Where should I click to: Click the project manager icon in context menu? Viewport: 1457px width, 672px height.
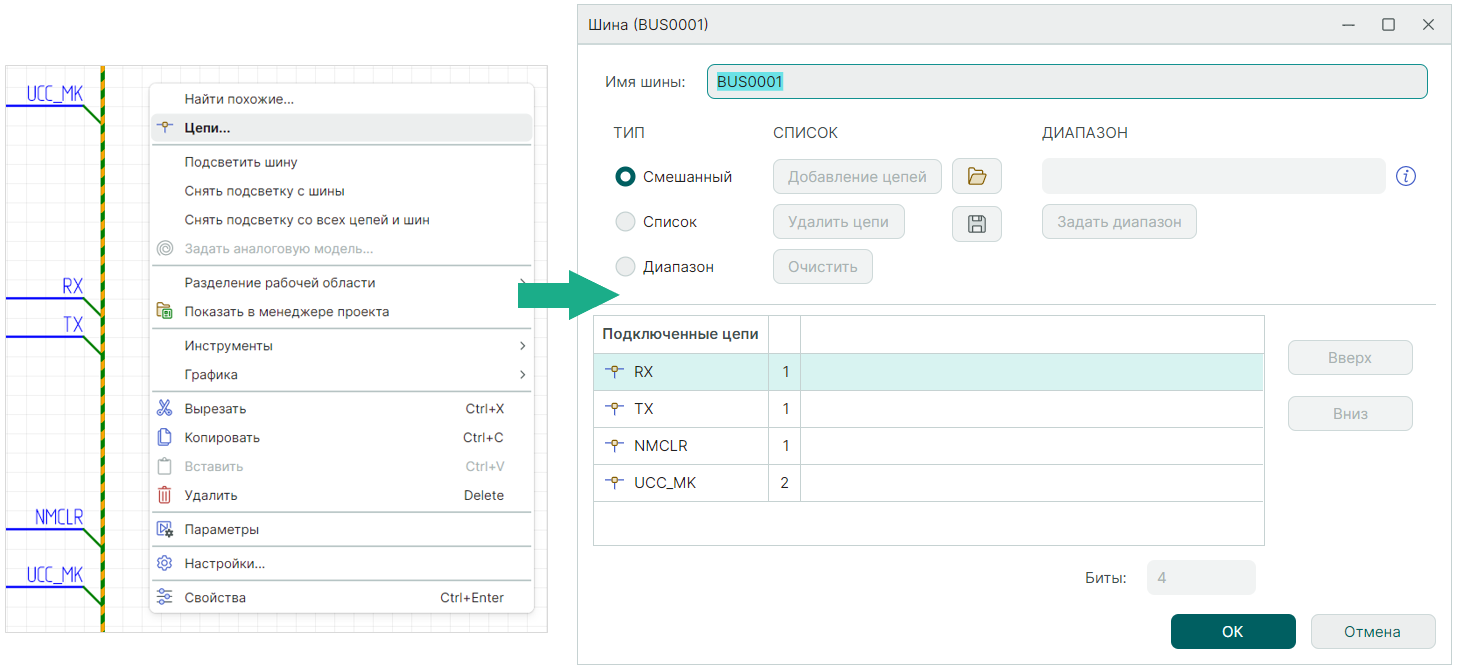(x=165, y=311)
